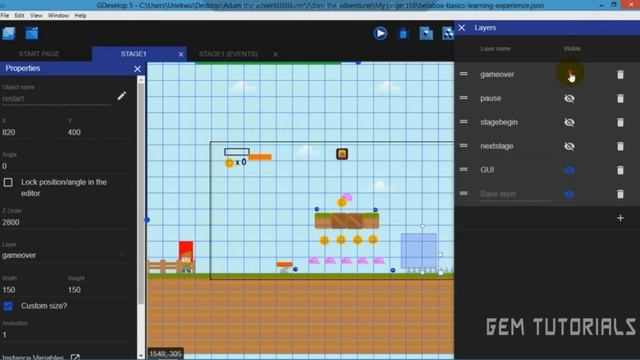Launch the scene preview with the play button
Image resolution: width=640 pixels, height=360 pixels.
pos(380,33)
